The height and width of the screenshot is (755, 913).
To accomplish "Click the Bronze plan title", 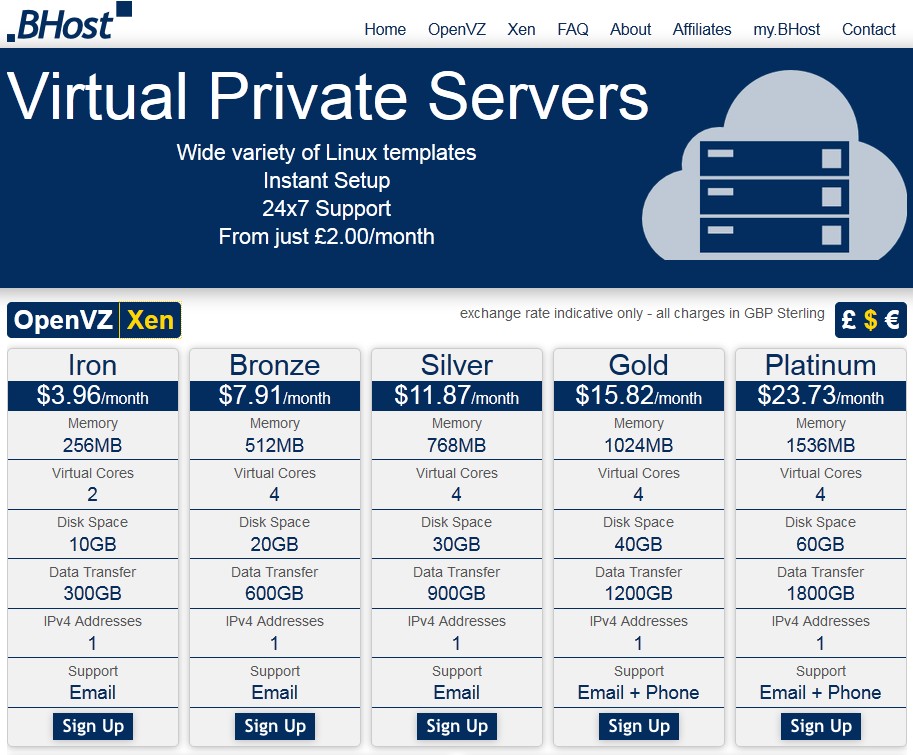I will pos(275,365).
